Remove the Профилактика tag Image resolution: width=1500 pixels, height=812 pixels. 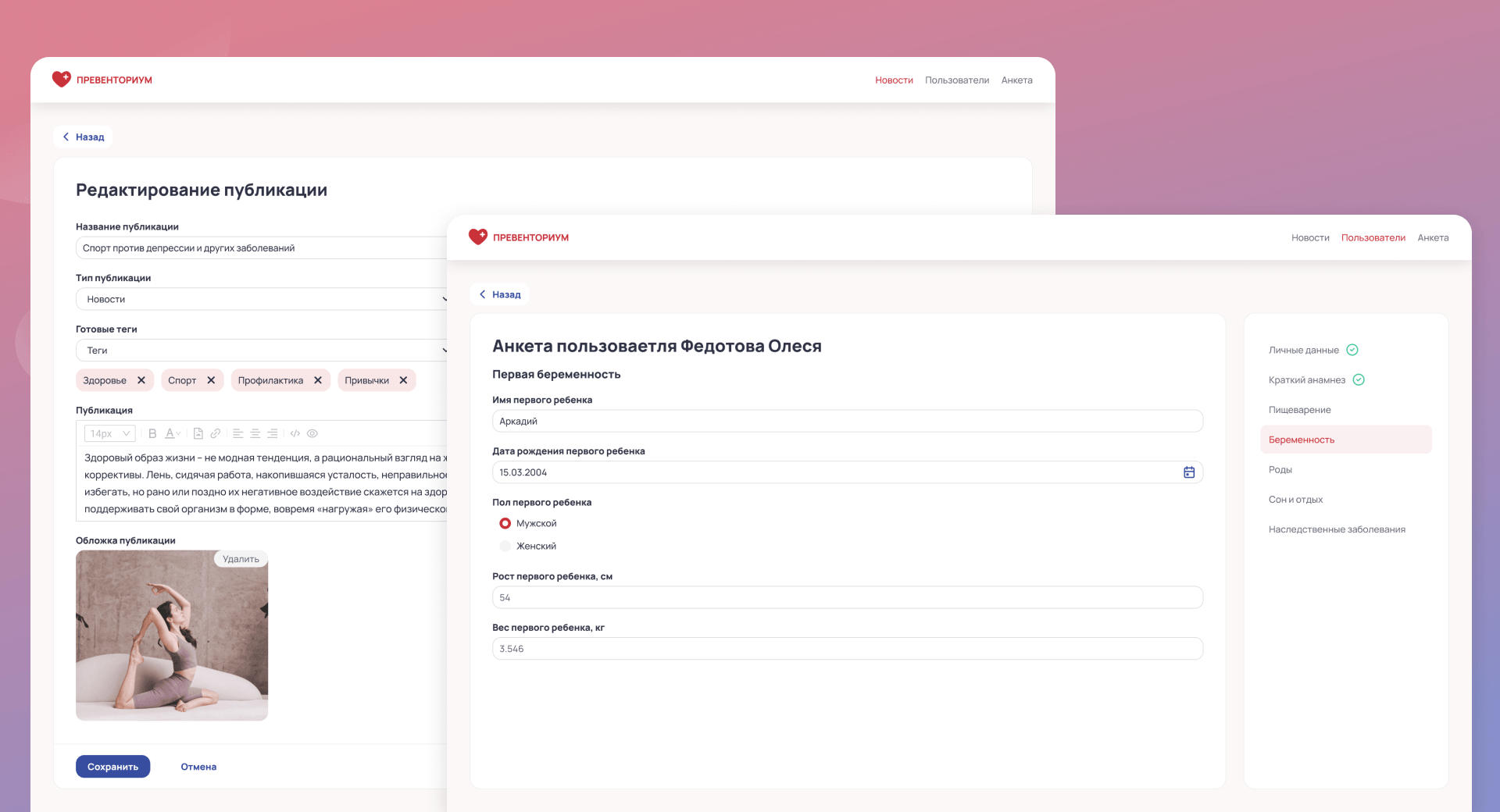click(318, 380)
